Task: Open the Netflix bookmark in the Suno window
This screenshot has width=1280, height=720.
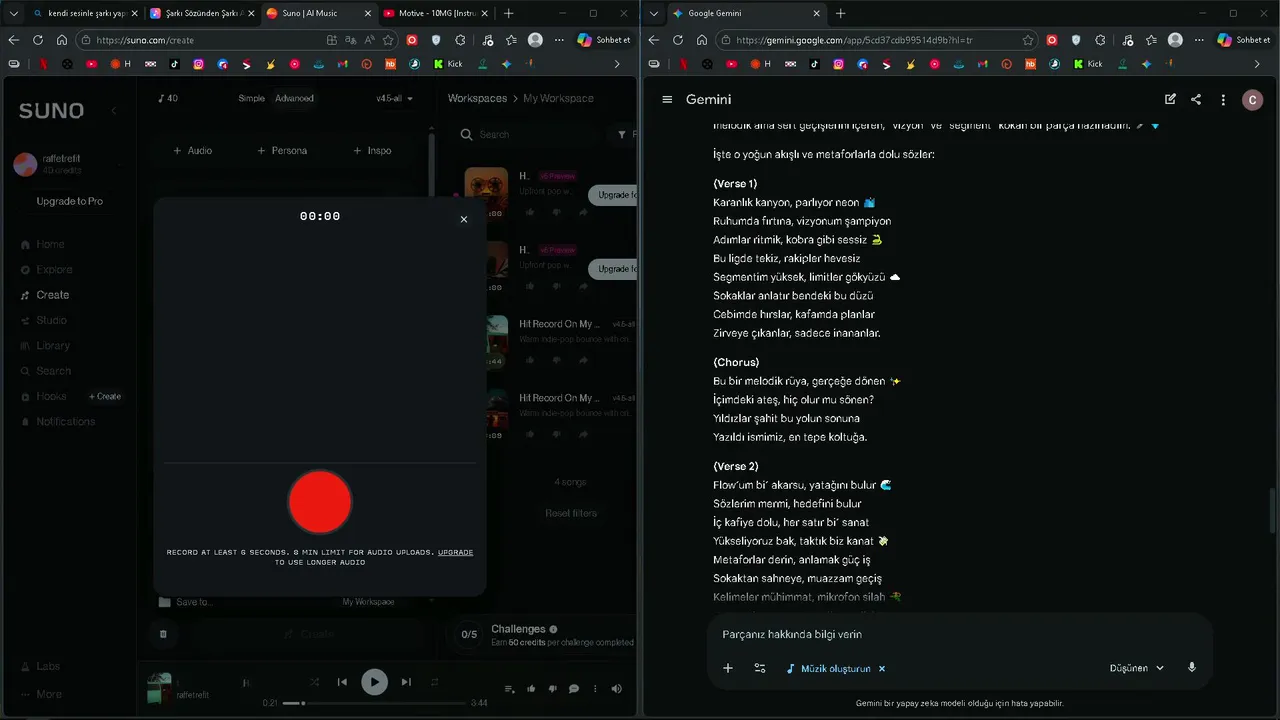Action: click(x=43, y=64)
